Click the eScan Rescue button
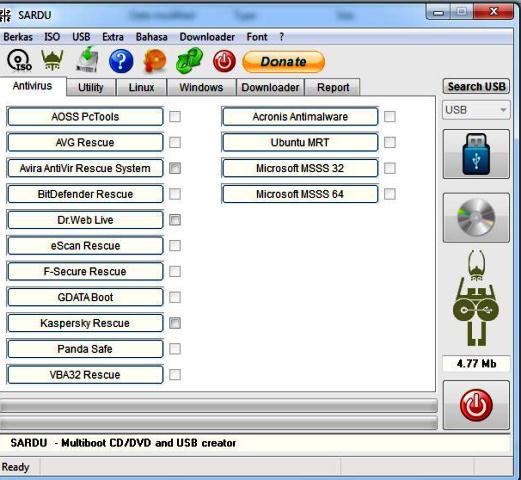Viewport: 521px width, 480px height. [85, 246]
